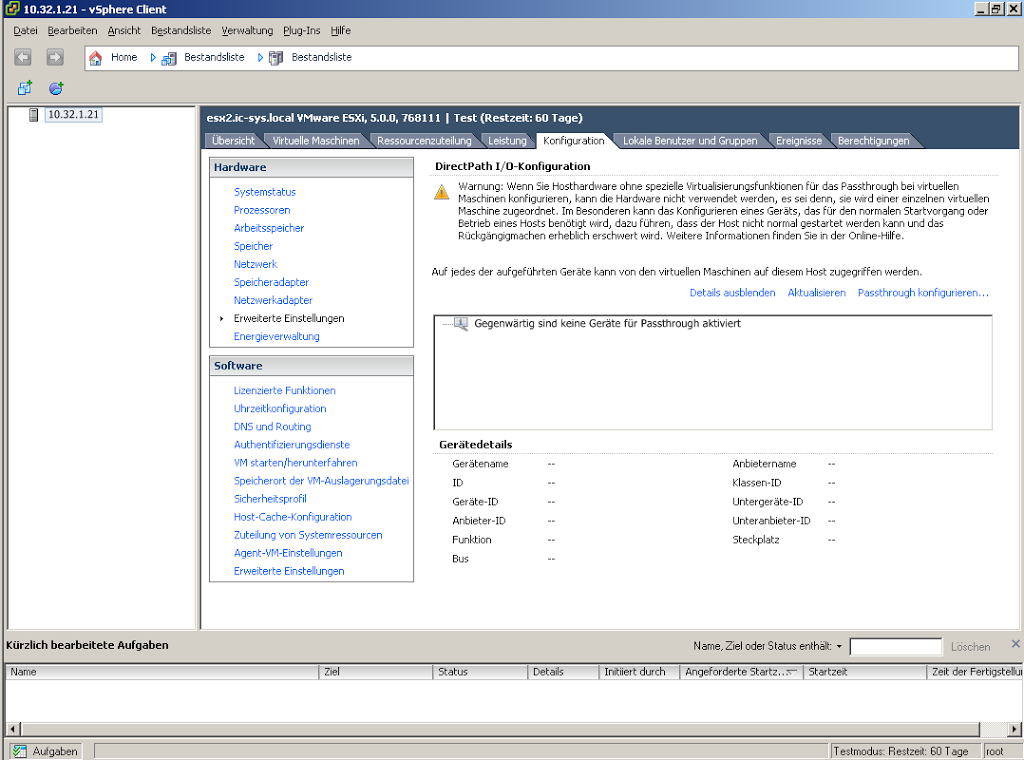Click the back navigation arrow
The width and height of the screenshot is (1024, 760).
23,57
